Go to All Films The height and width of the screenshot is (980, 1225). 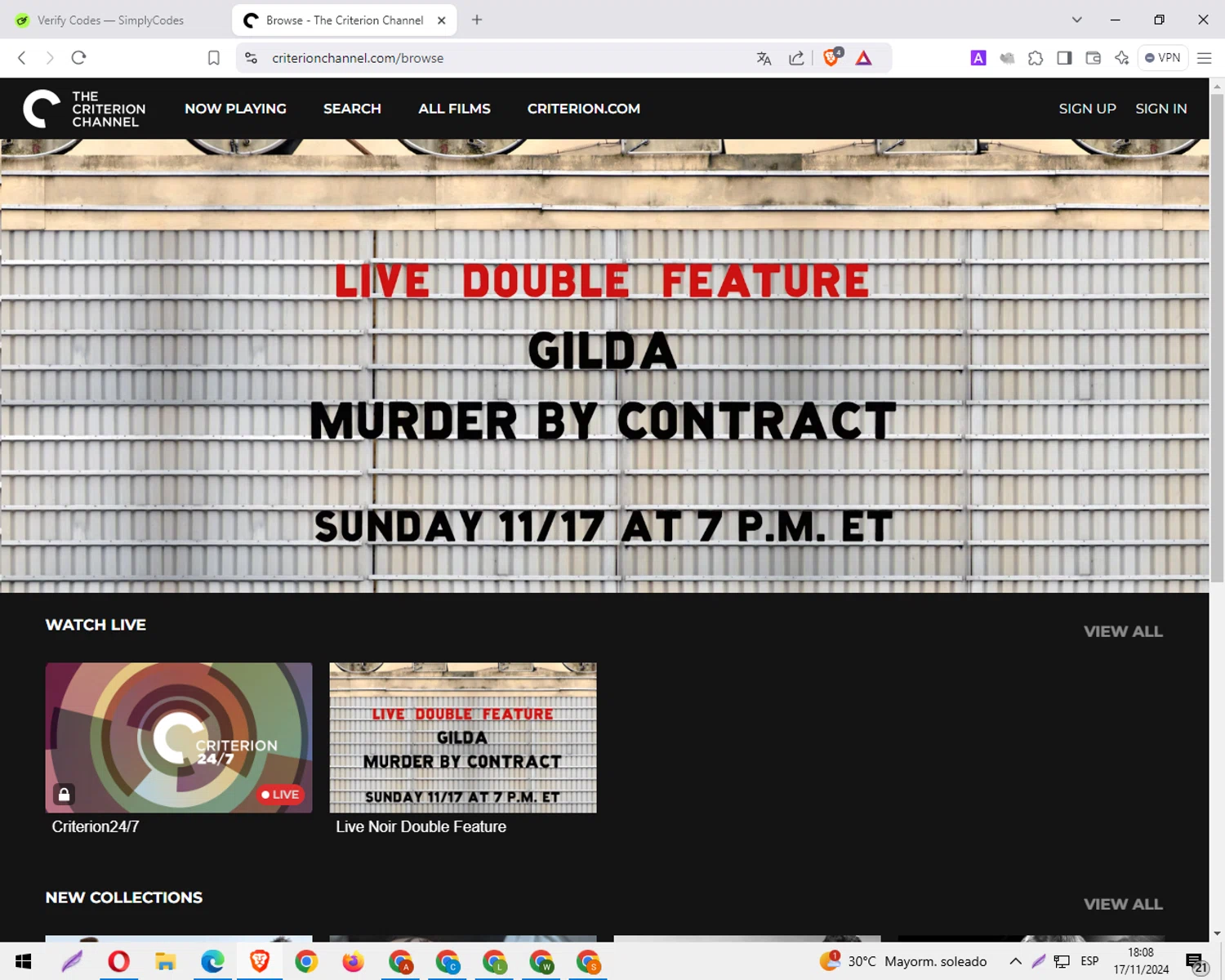(454, 109)
